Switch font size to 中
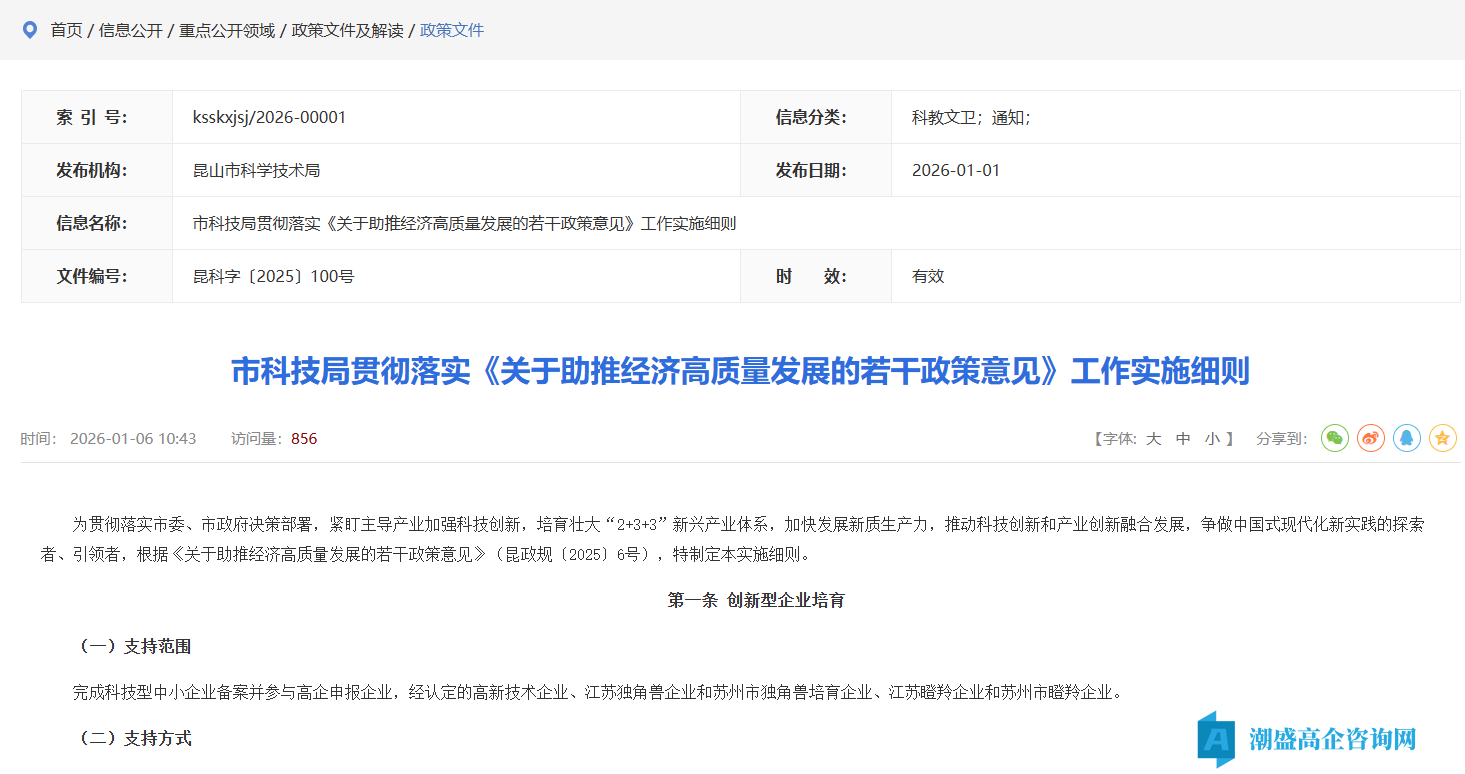 1182,438
